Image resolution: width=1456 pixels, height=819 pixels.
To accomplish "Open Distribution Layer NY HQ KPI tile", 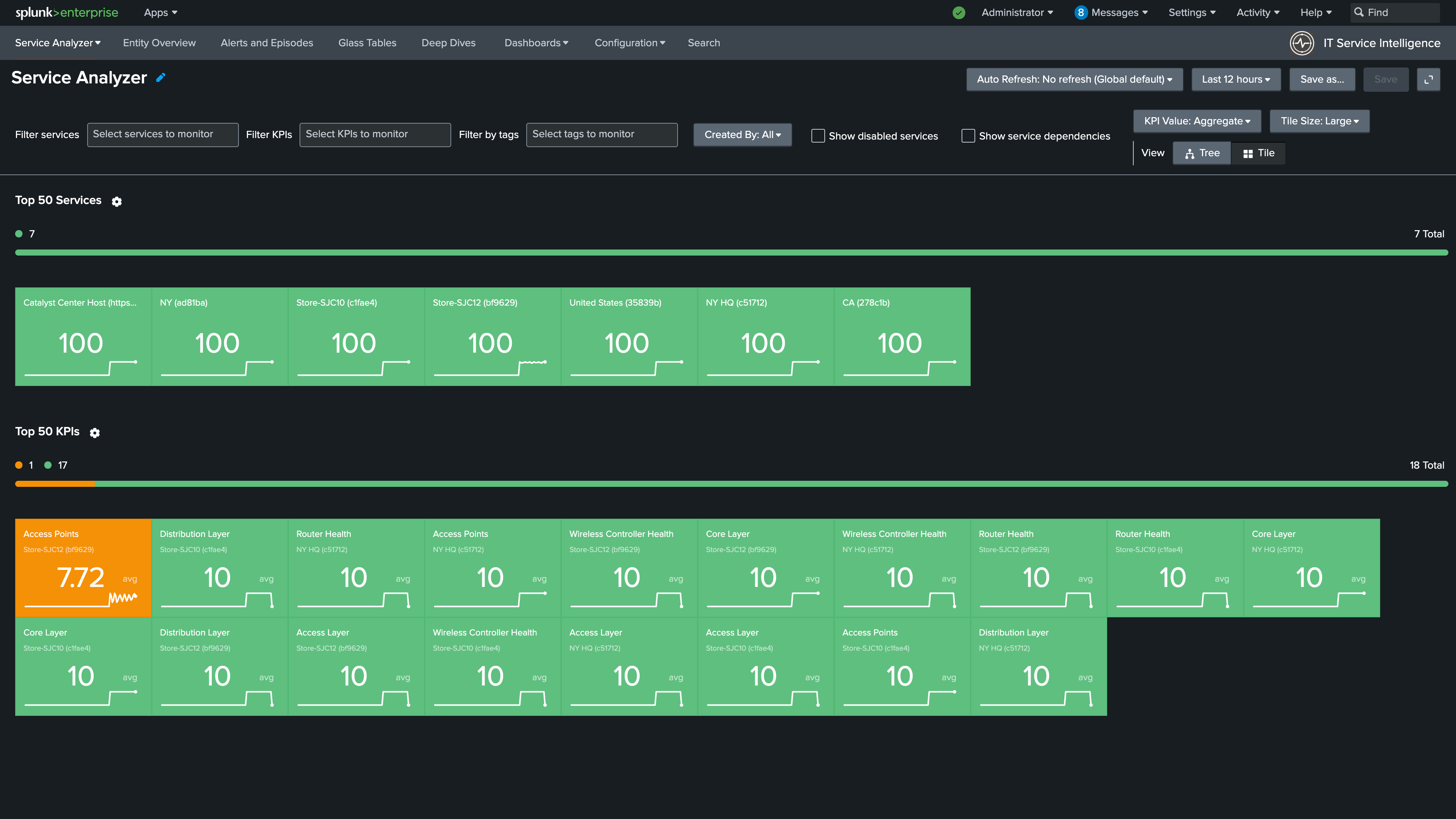I will click(x=1039, y=667).
